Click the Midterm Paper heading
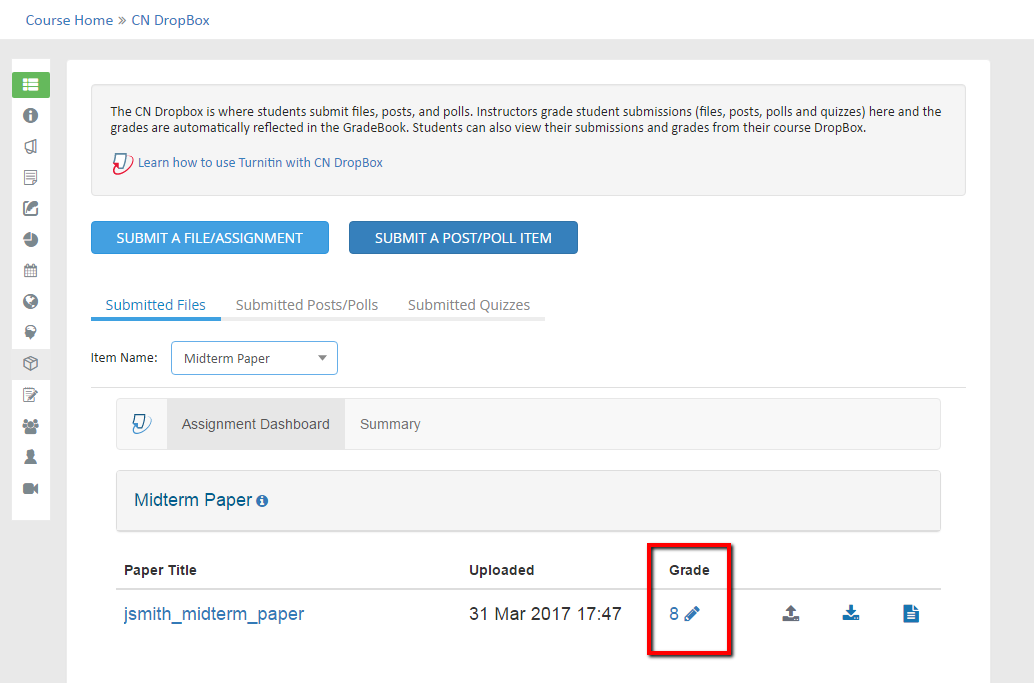 pyautogui.click(x=193, y=500)
